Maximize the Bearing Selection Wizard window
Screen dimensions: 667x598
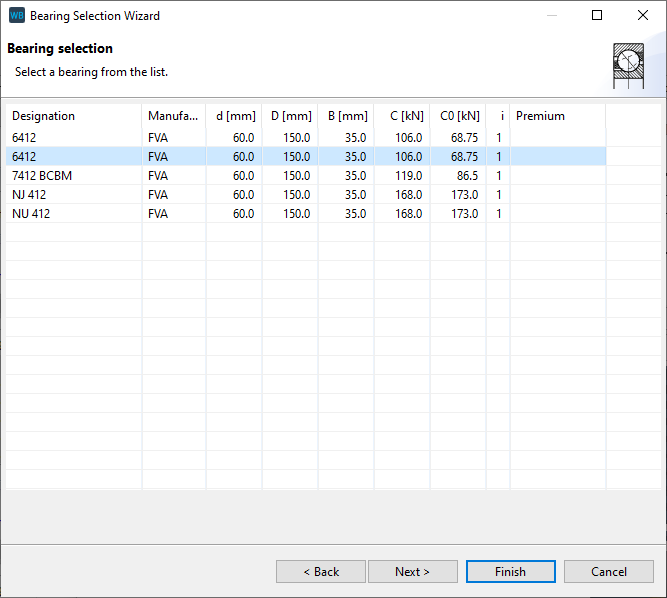597,16
